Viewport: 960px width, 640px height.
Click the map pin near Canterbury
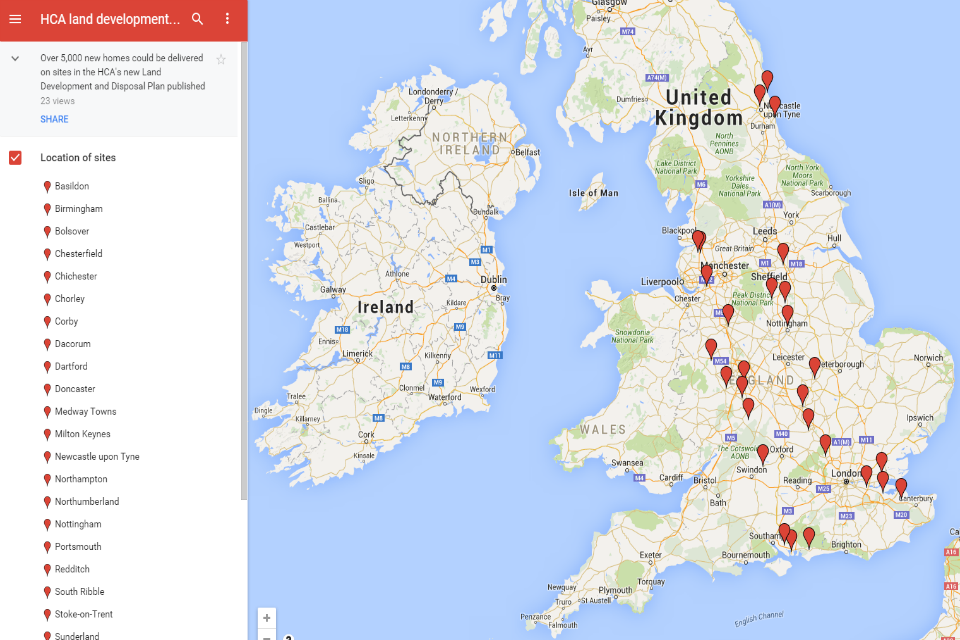(x=900, y=486)
